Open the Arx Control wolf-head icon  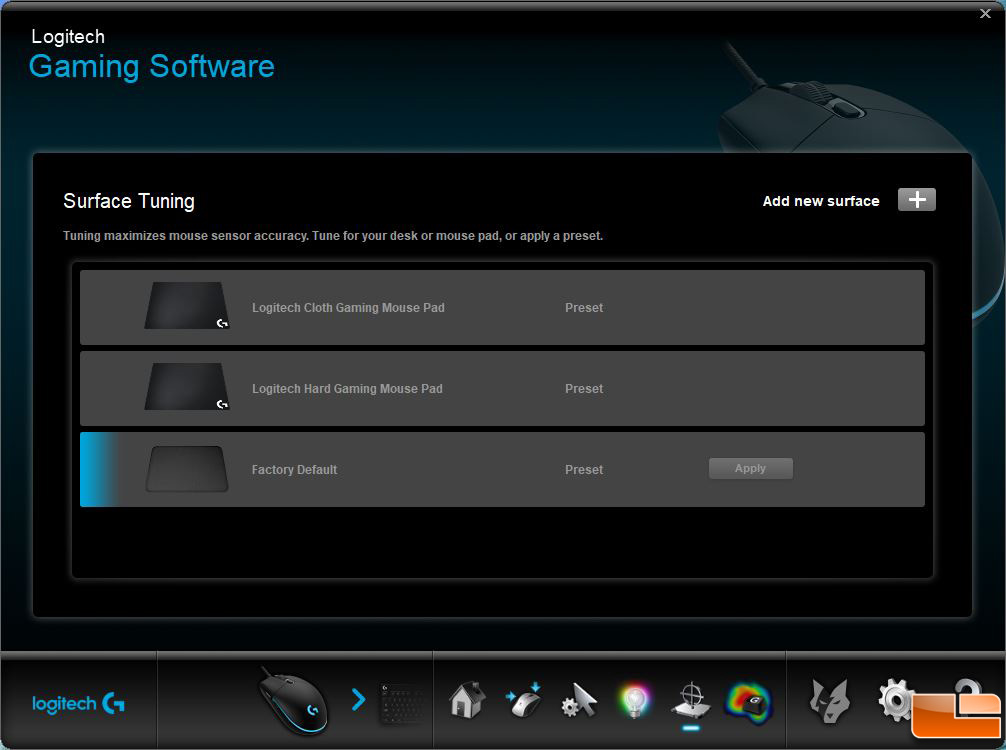pos(830,701)
